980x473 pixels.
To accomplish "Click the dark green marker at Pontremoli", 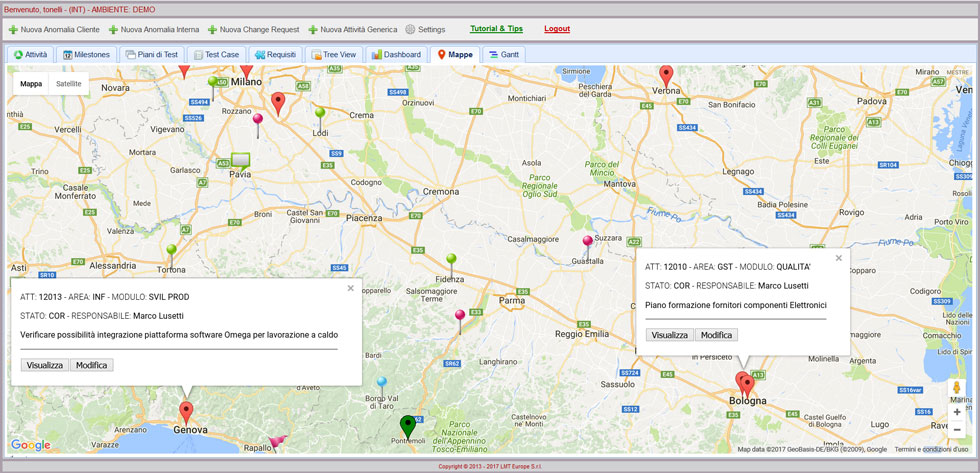I will 408,426.
